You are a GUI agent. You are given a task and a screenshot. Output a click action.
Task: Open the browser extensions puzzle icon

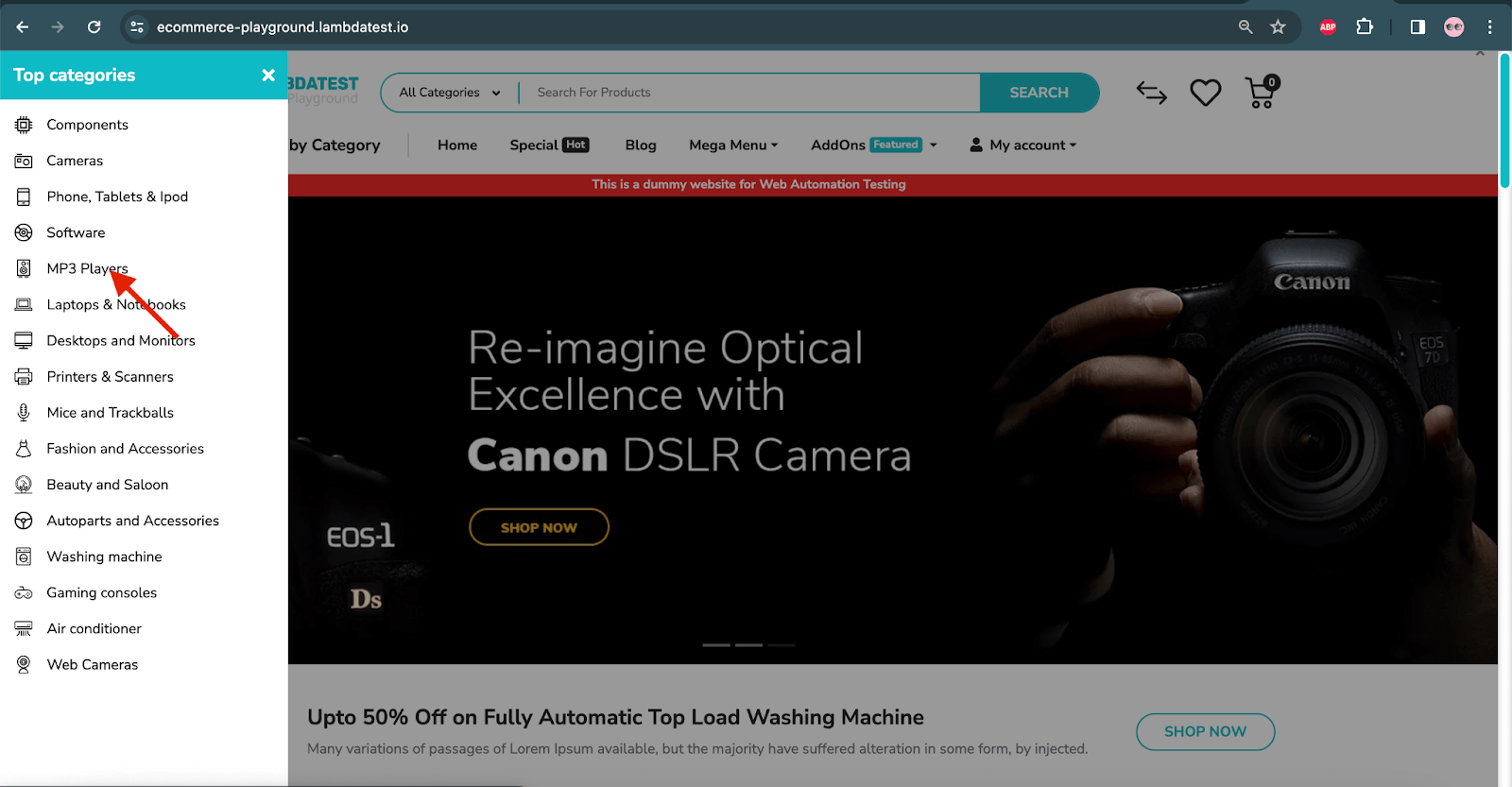point(1365,27)
